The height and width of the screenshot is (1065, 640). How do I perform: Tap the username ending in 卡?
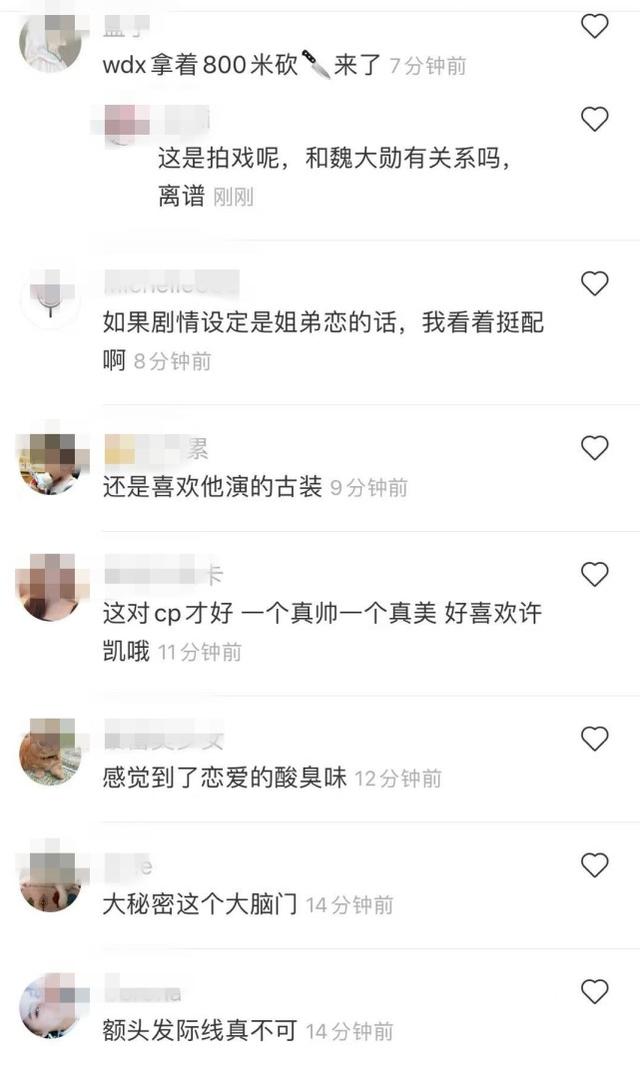pos(164,575)
